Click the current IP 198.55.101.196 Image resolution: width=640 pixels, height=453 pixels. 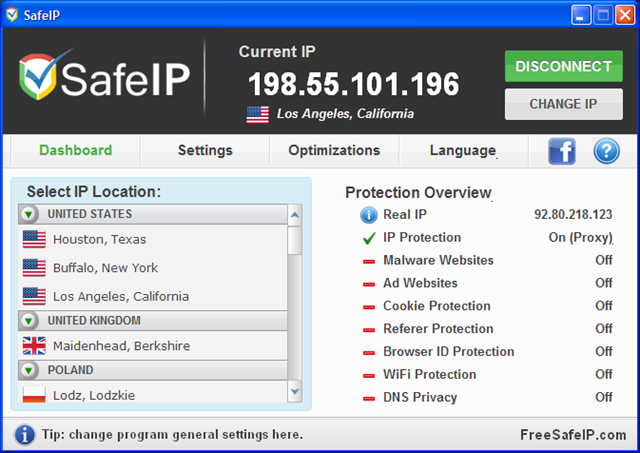pyautogui.click(x=353, y=84)
